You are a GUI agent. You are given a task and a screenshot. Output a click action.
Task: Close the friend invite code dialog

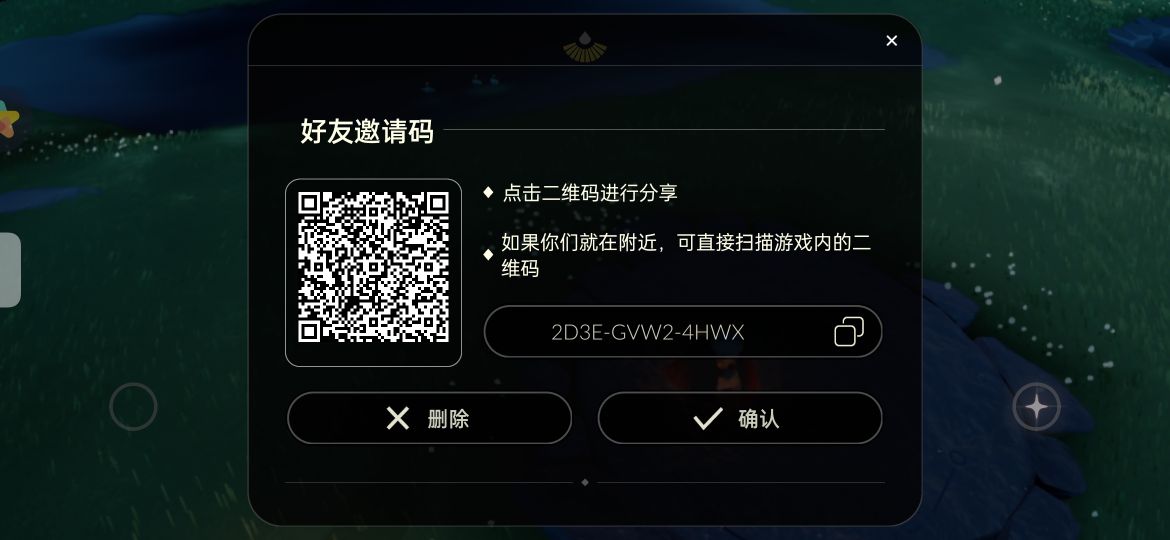pyautogui.click(x=891, y=41)
